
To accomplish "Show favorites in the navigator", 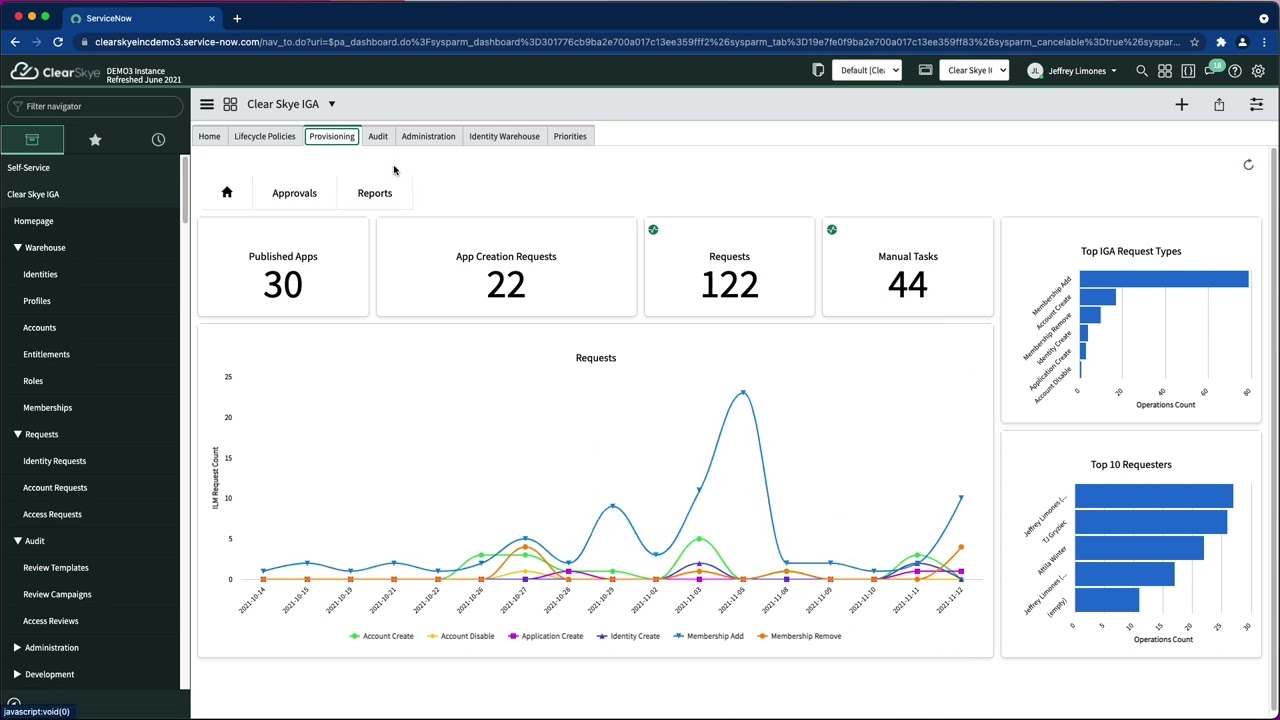I will pyautogui.click(x=95, y=140).
